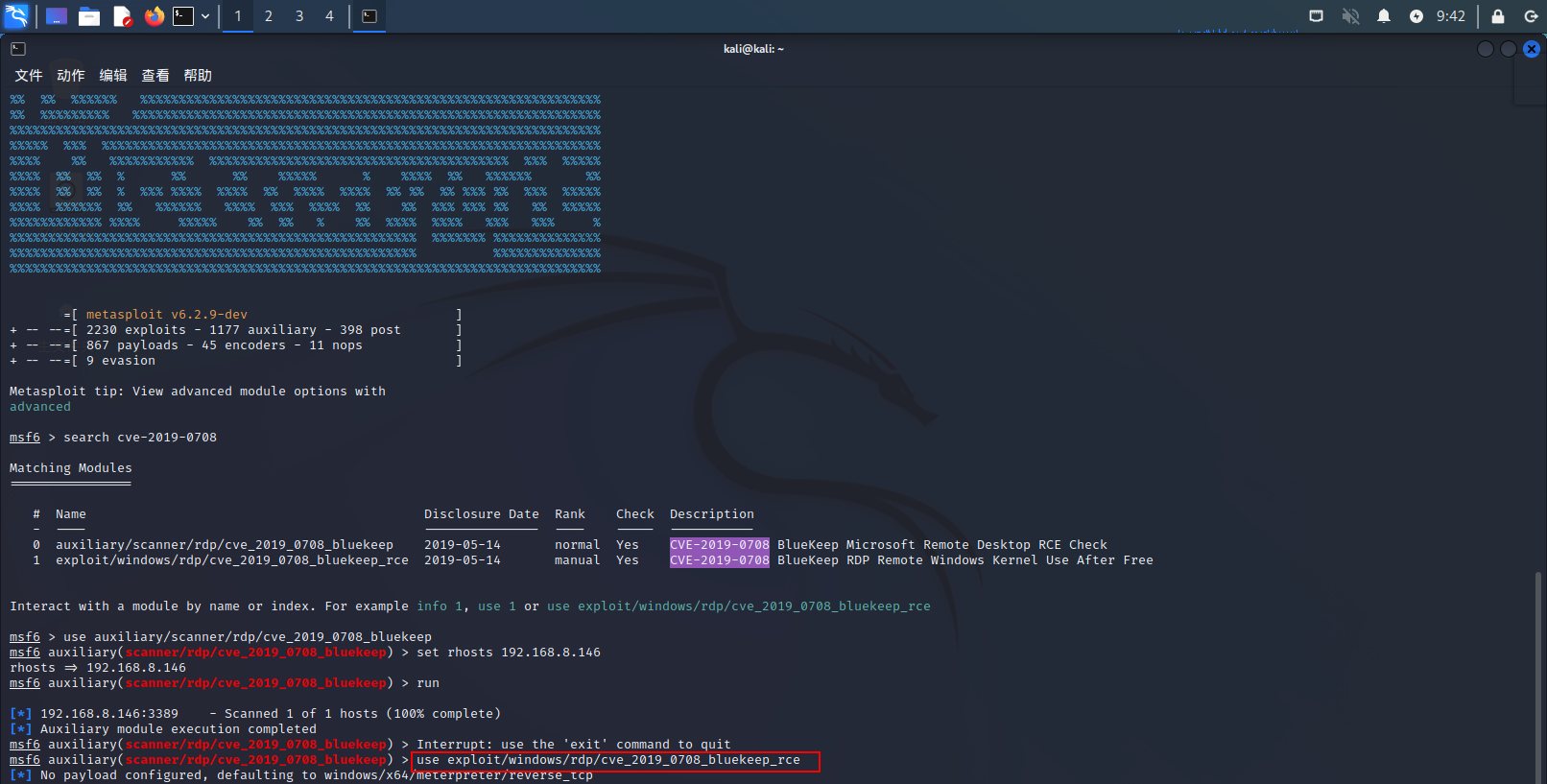
Task: Switch to workspace 1
Action: point(238,16)
